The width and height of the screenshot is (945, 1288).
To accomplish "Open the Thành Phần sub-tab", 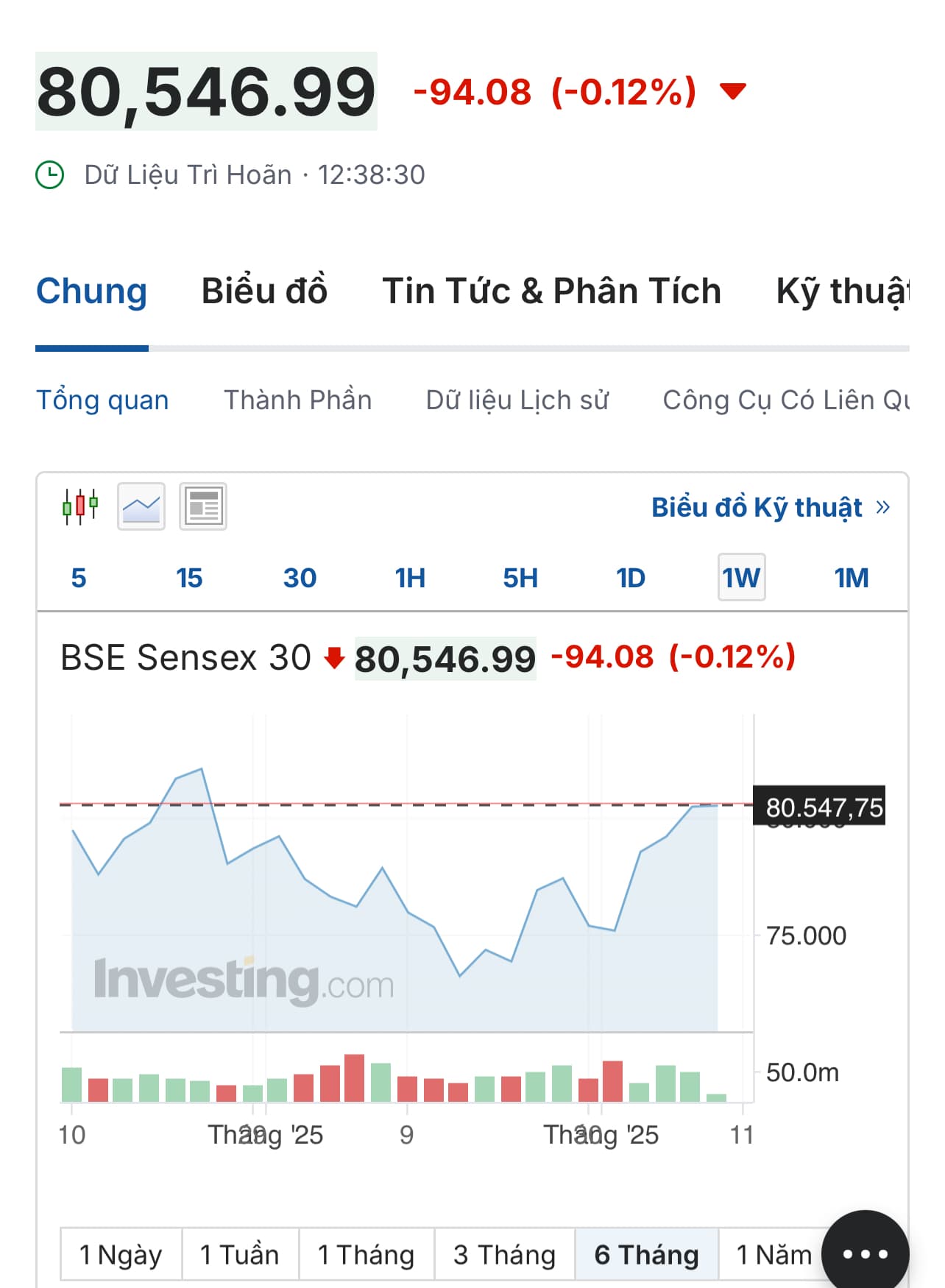I will coord(297,400).
